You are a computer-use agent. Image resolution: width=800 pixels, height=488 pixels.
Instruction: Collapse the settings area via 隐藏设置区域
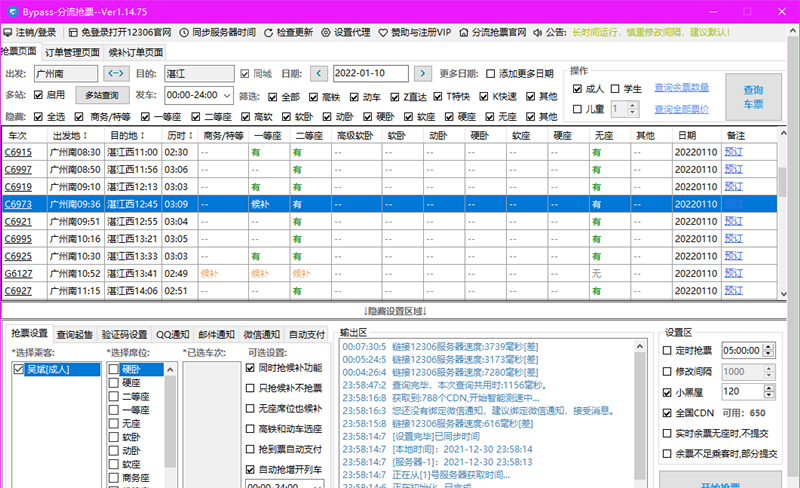coord(395,311)
